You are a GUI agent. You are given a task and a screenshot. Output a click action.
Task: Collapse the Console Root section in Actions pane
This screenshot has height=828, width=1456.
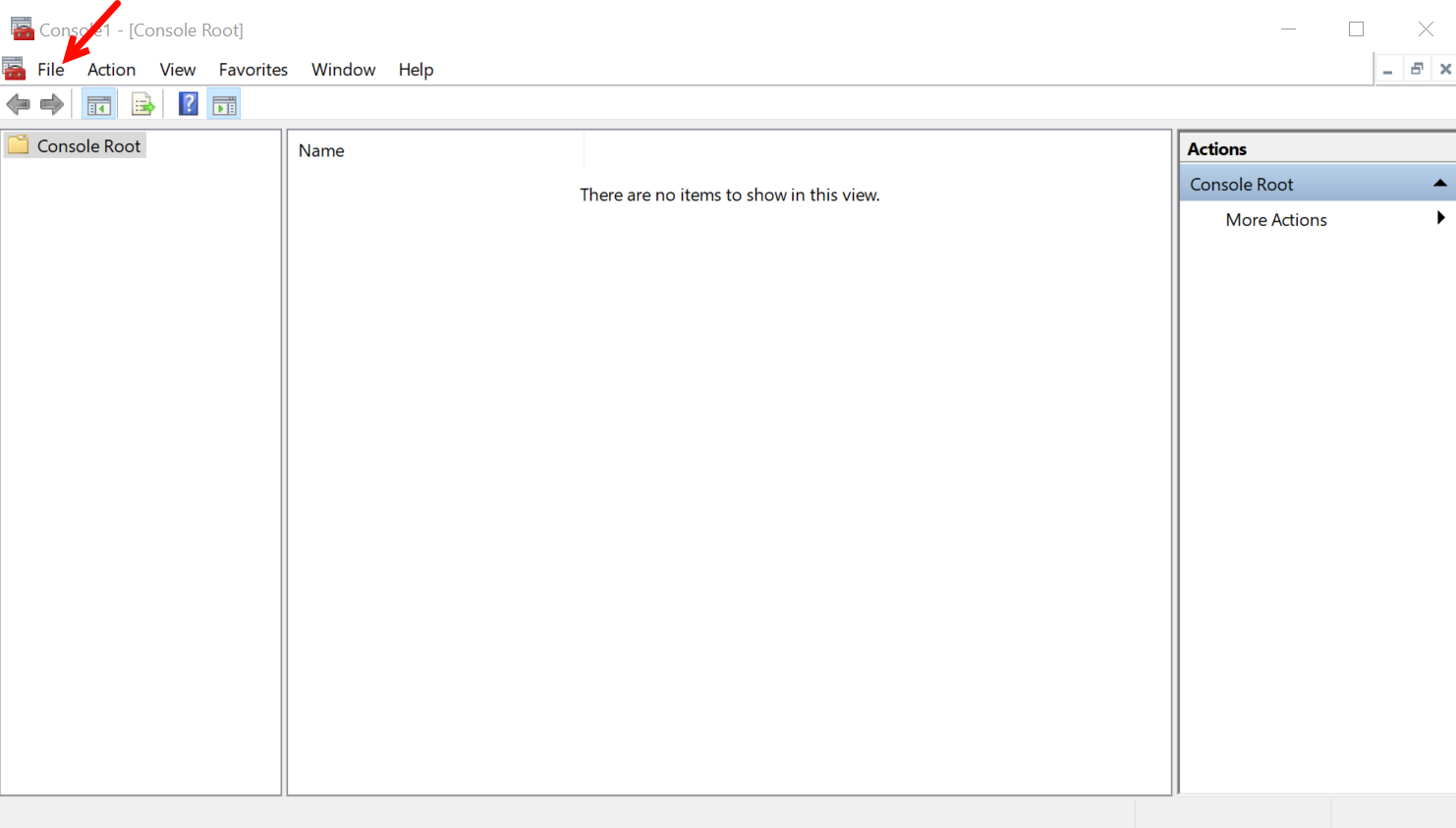tap(1439, 184)
